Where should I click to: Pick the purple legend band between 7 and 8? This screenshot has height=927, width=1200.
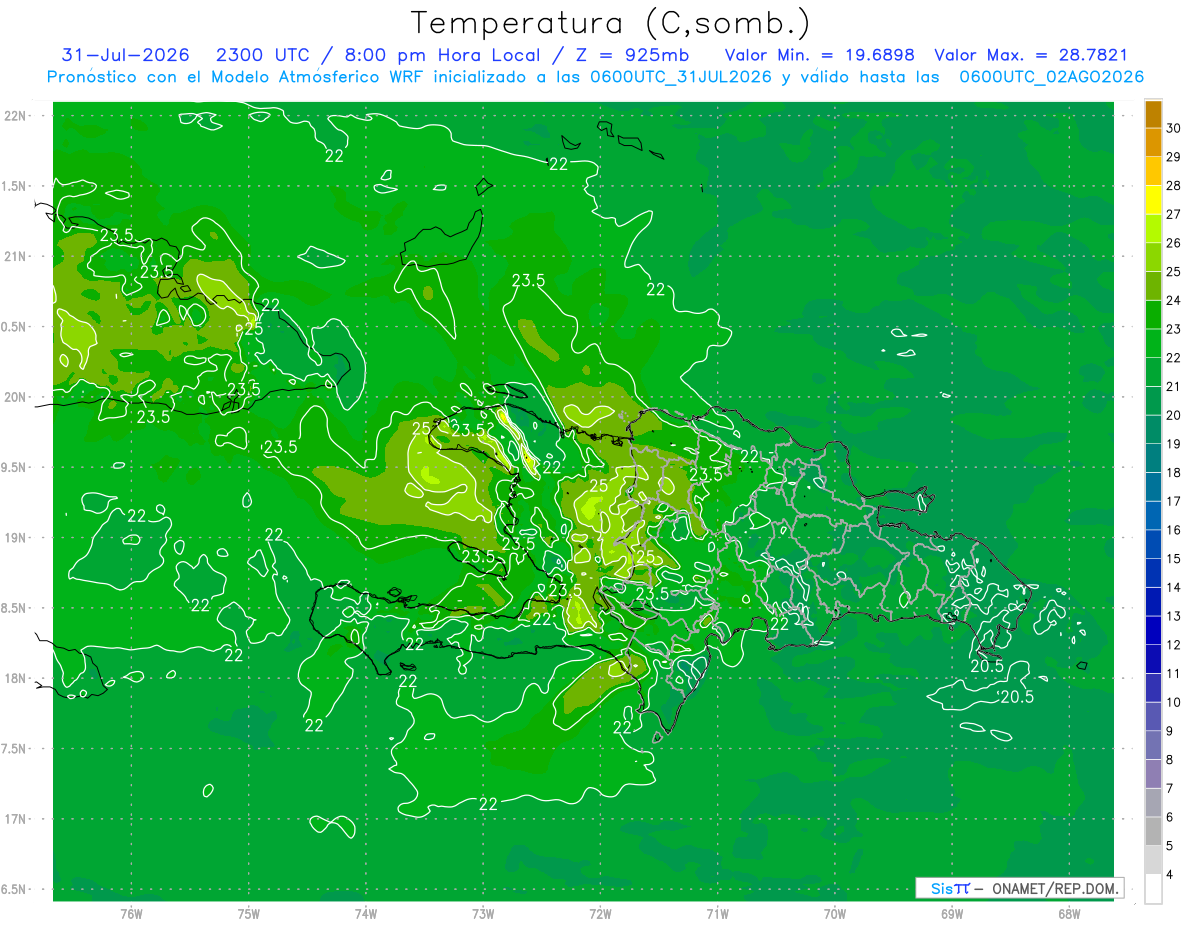(1153, 775)
